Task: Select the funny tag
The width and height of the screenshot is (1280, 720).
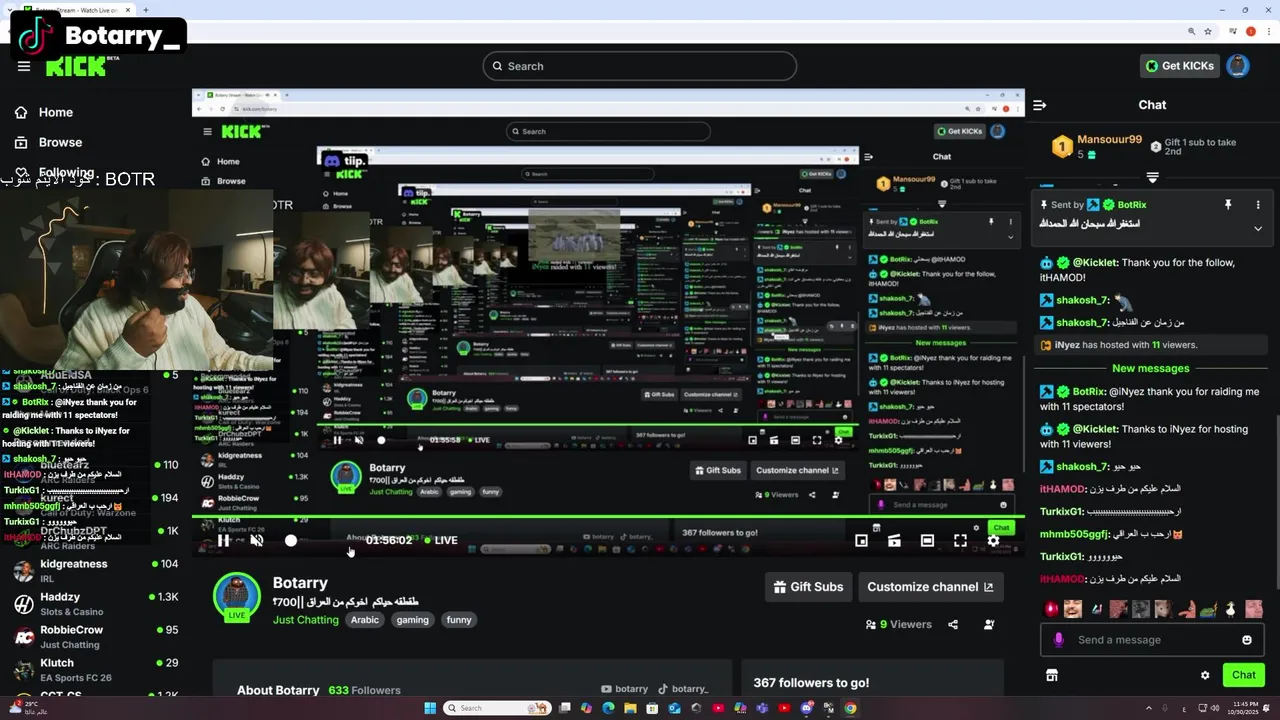Action: [459, 620]
